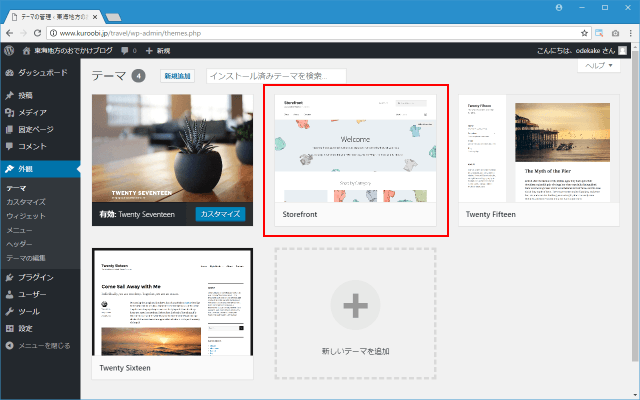Screen dimensions: 640x400
Task: Click the browser back arrow
Action: point(9,33)
